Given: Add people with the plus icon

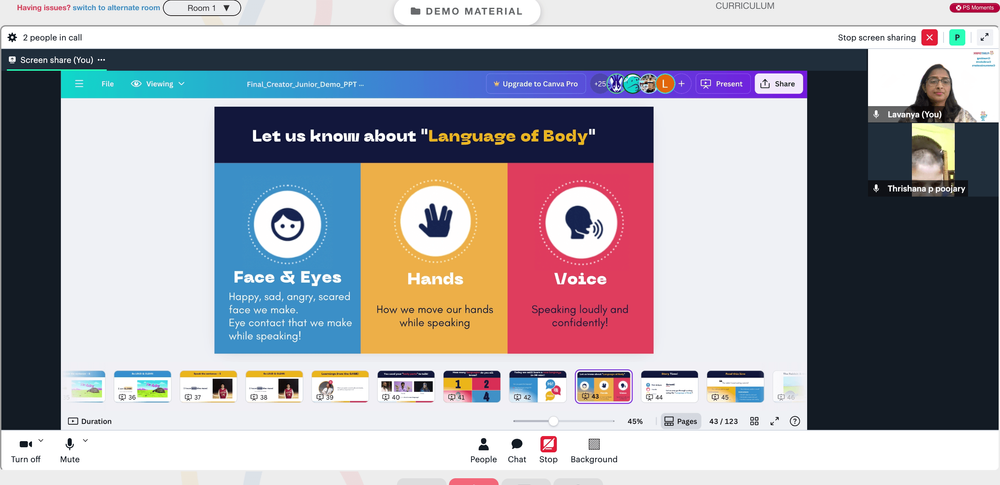Looking at the screenshot, I should click(x=681, y=84).
